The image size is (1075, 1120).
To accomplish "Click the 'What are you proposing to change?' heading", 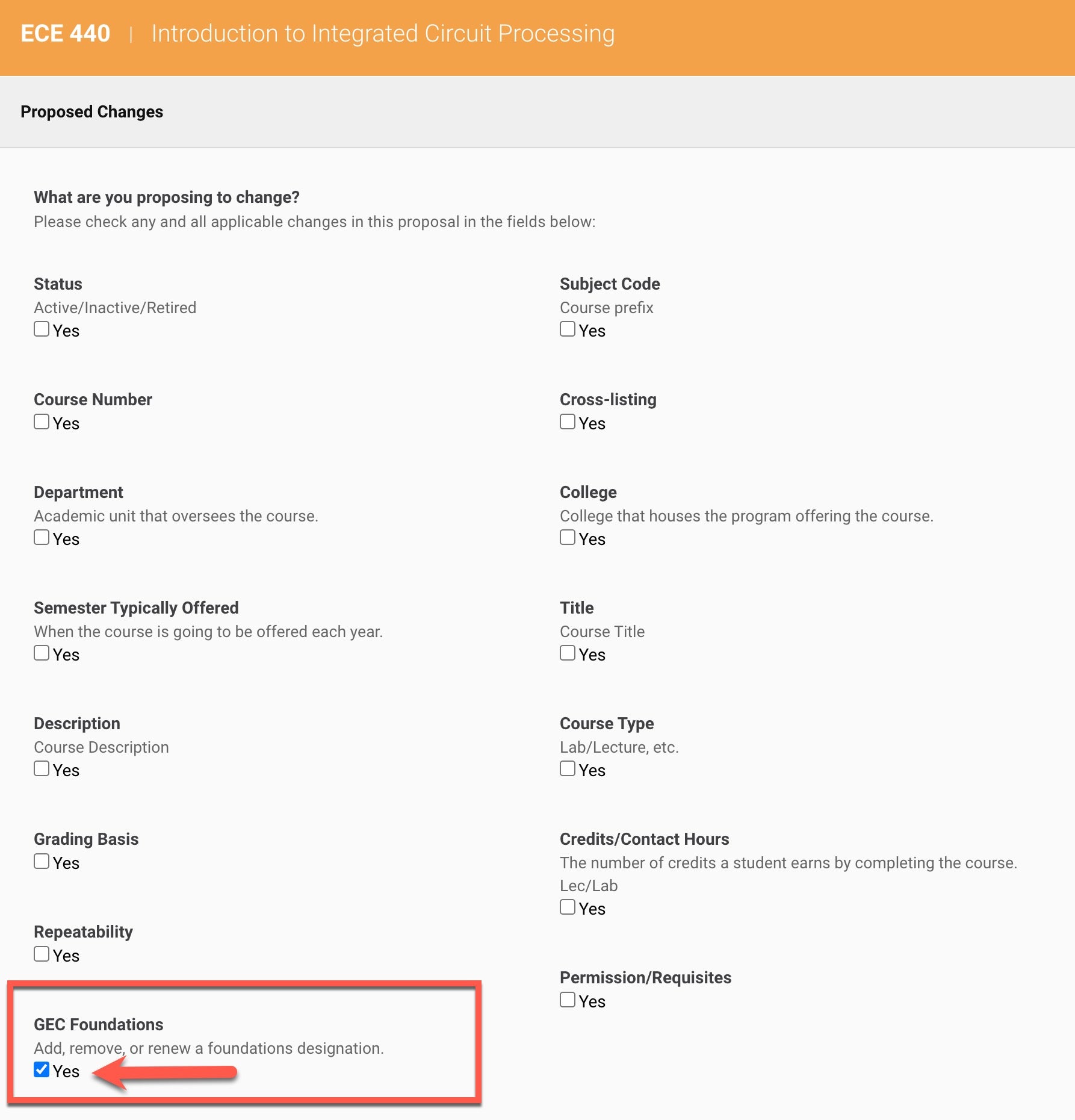I will click(167, 198).
